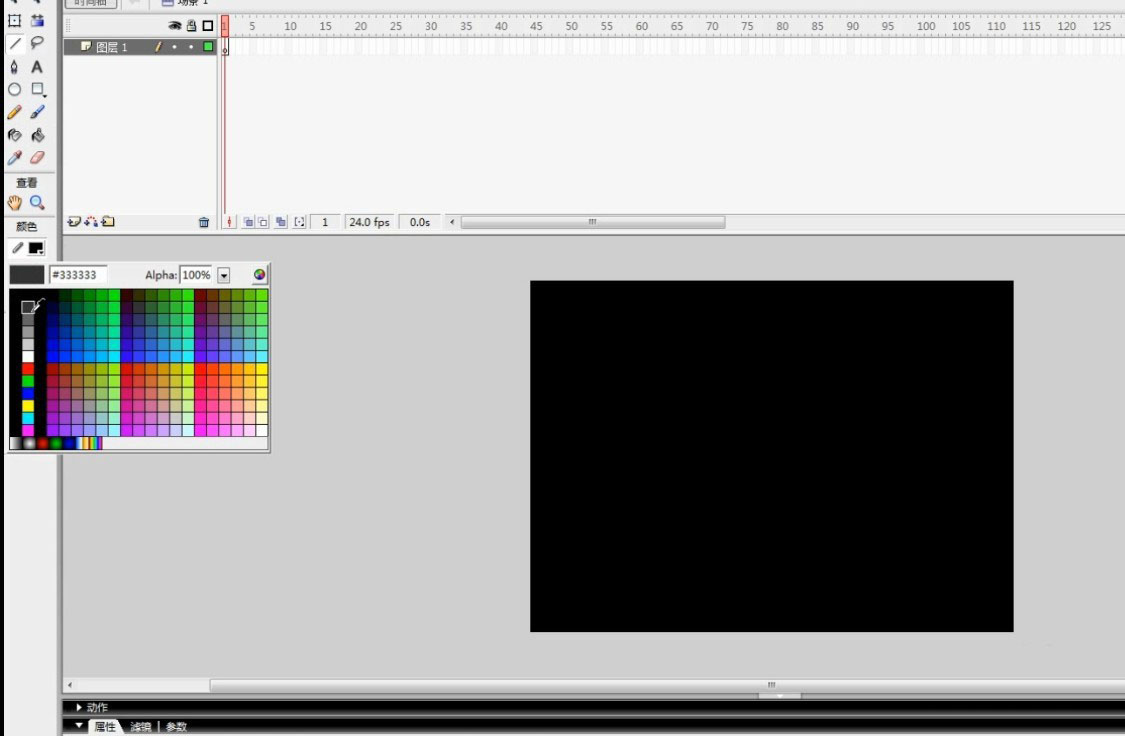Select the Oval tool

coord(14,90)
